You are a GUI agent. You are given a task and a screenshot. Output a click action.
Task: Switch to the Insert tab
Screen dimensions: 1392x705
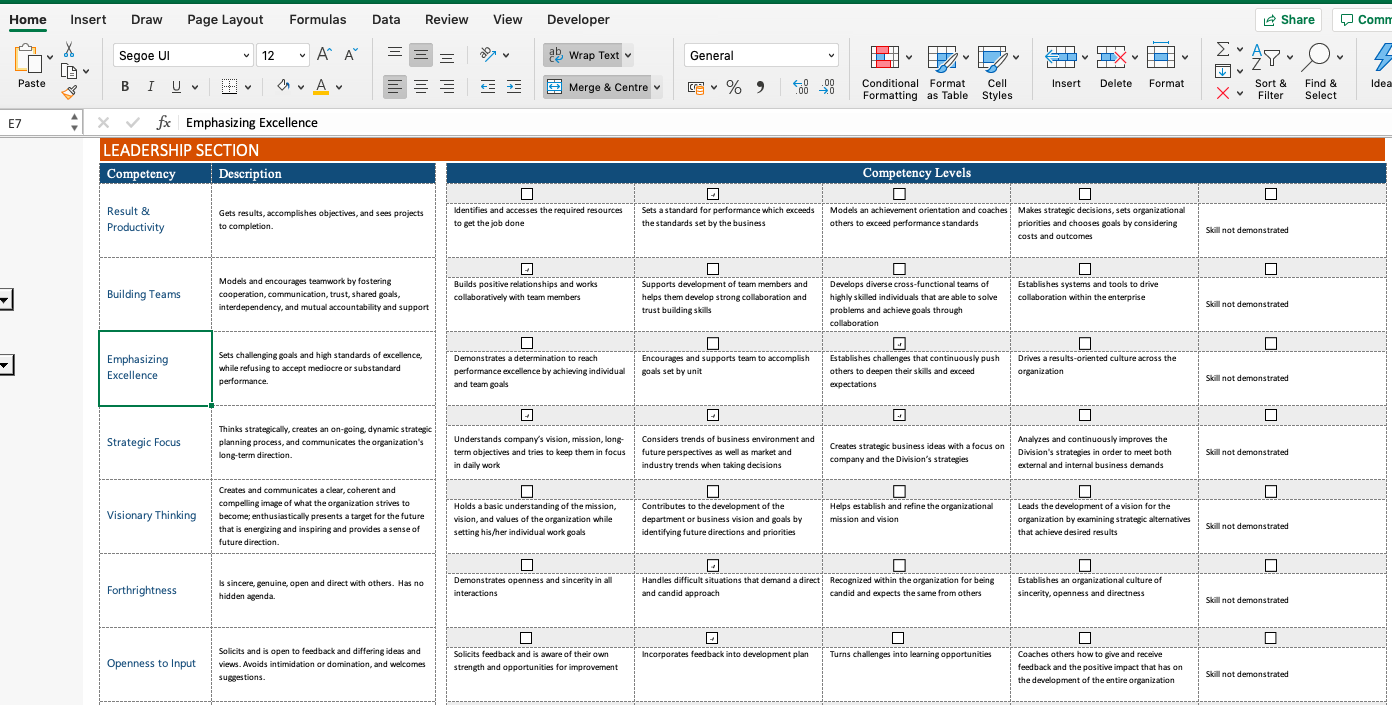pos(88,19)
